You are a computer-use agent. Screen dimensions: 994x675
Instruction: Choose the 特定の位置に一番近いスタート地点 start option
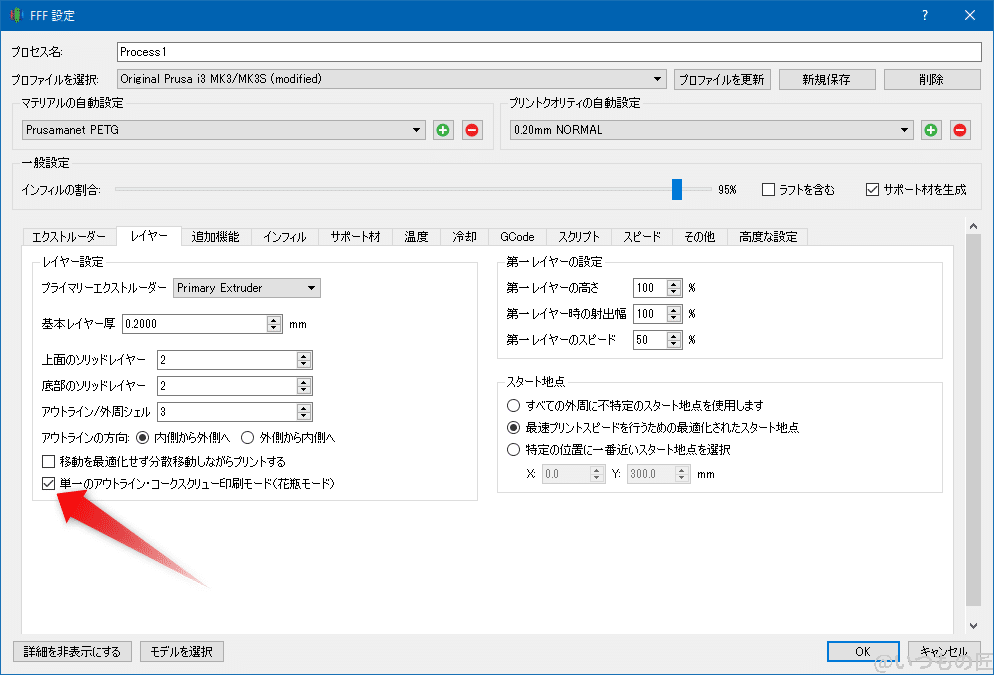click(x=513, y=449)
